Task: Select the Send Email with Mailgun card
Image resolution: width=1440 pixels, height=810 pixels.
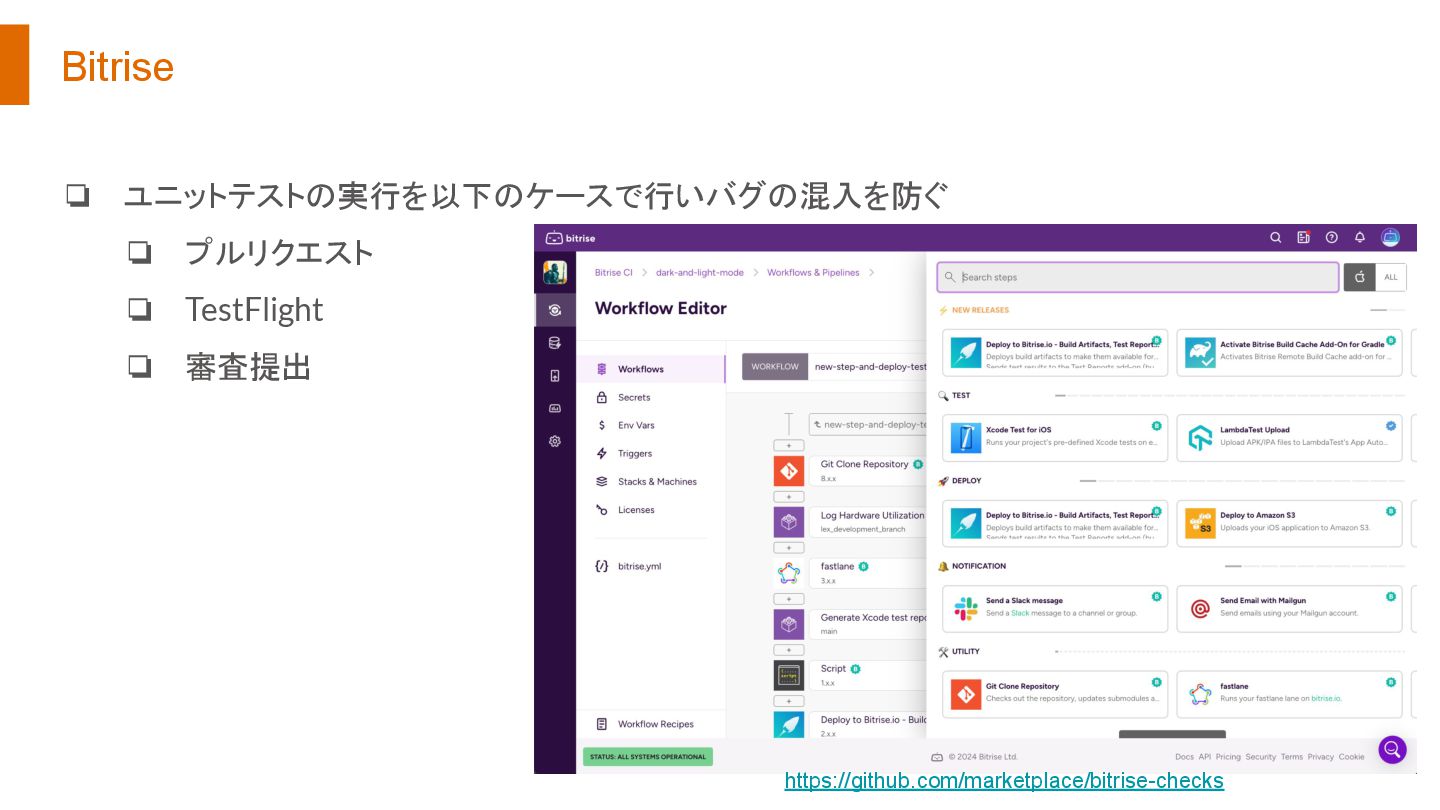Action: pos(1290,608)
